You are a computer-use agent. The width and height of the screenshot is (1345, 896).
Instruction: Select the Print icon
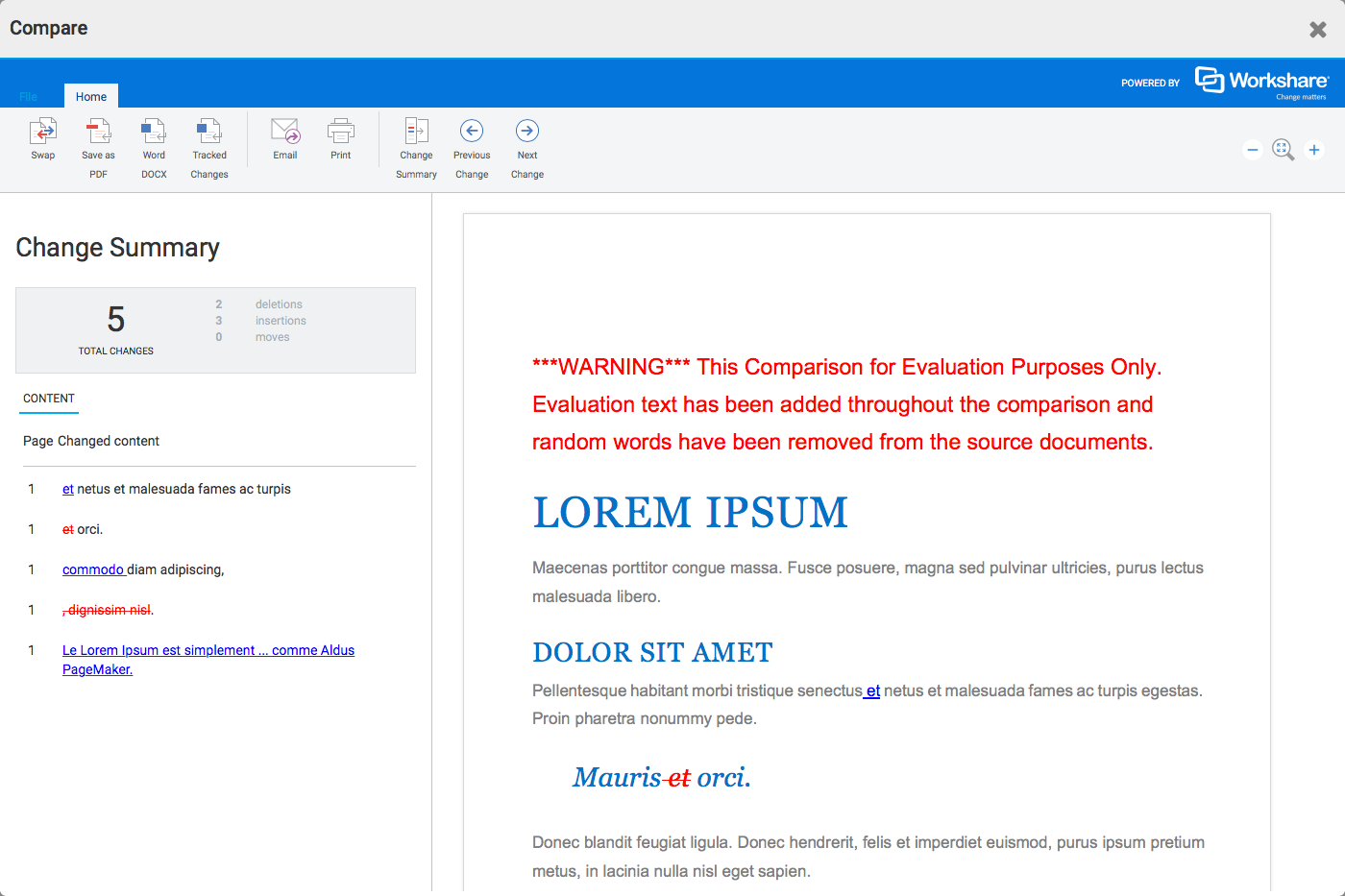pyautogui.click(x=340, y=139)
